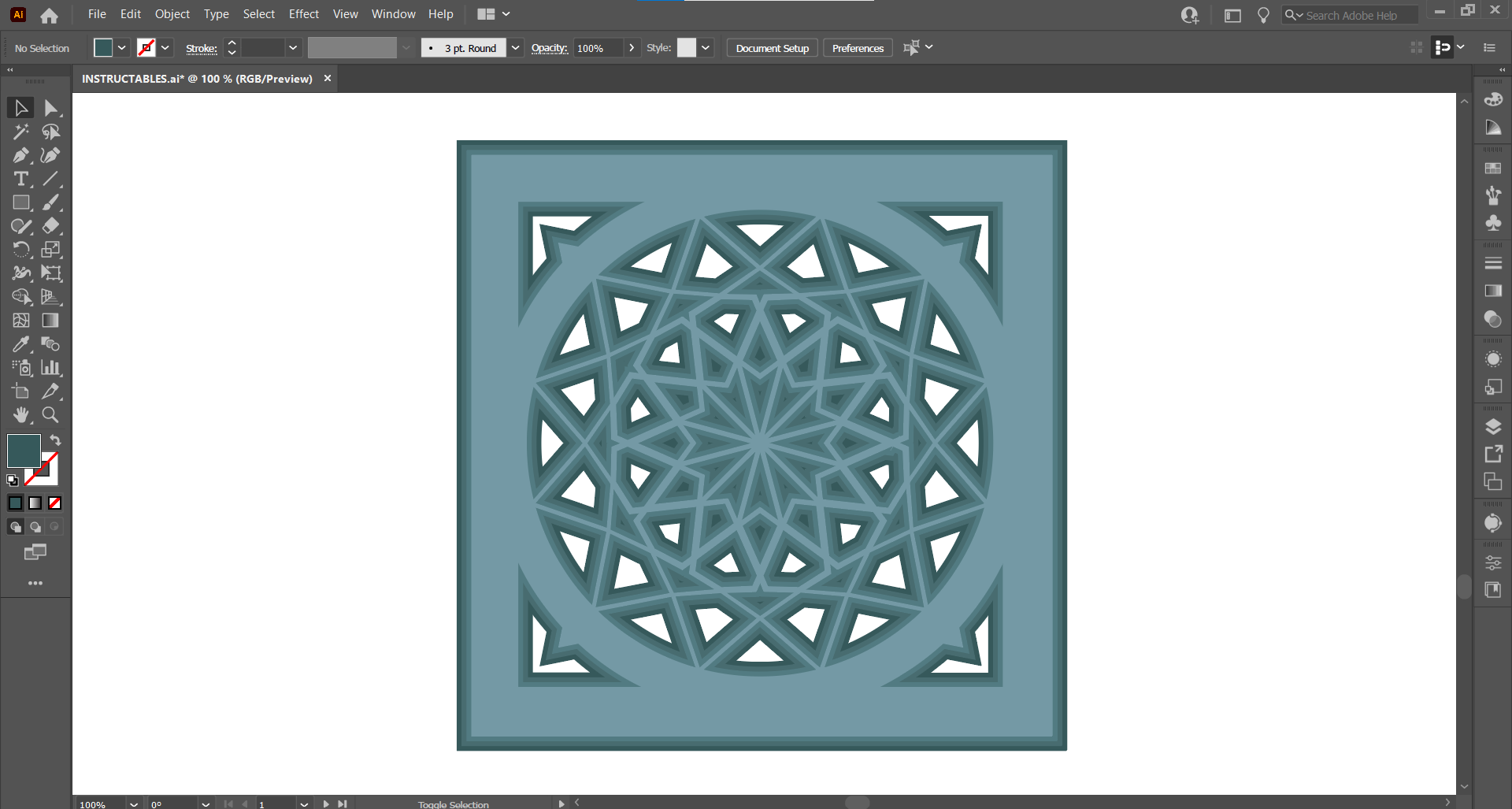Select the Zoom tool
The height and width of the screenshot is (809, 1512).
pyautogui.click(x=51, y=415)
